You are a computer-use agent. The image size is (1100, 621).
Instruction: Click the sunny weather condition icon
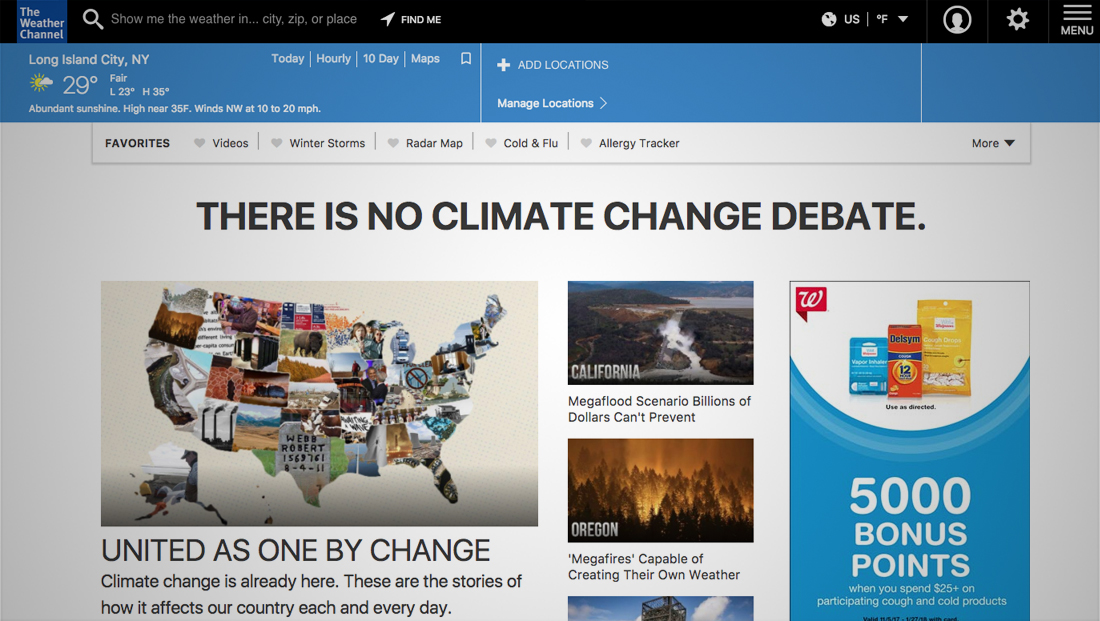[x=41, y=83]
